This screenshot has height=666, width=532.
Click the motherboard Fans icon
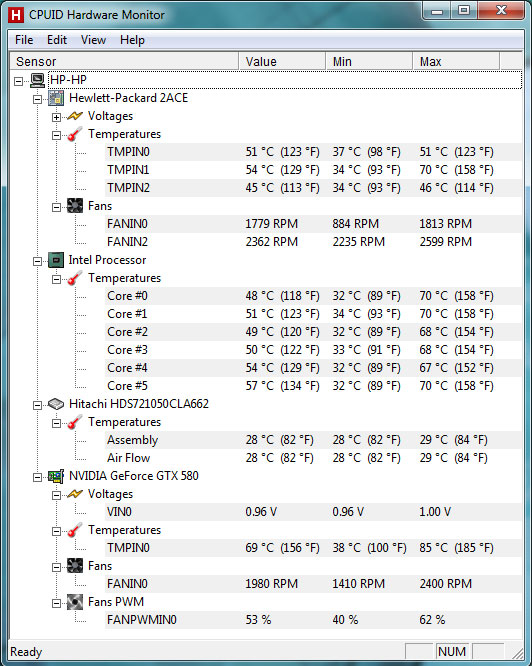(x=75, y=206)
